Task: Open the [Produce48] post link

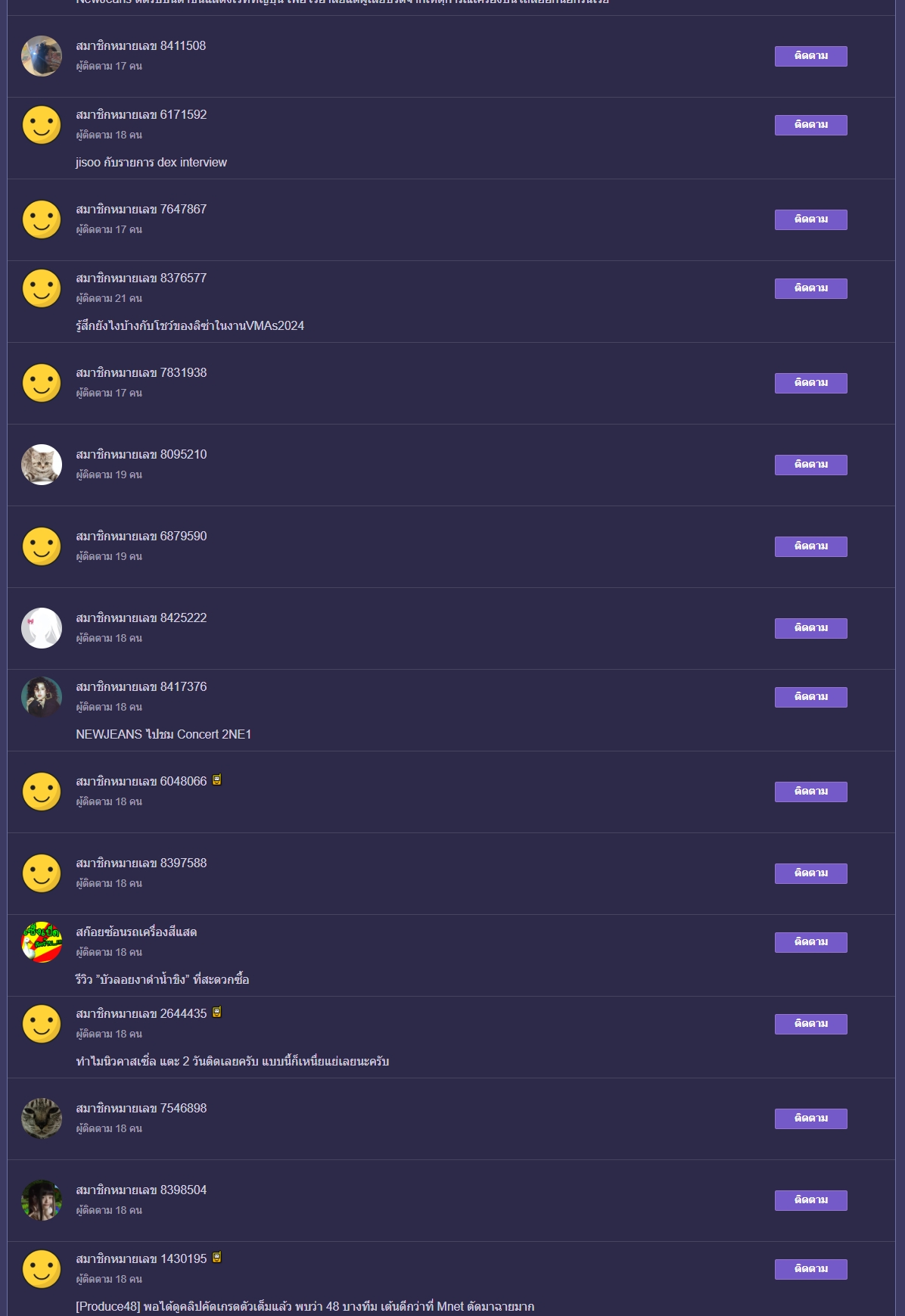Action: [x=305, y=1307]
